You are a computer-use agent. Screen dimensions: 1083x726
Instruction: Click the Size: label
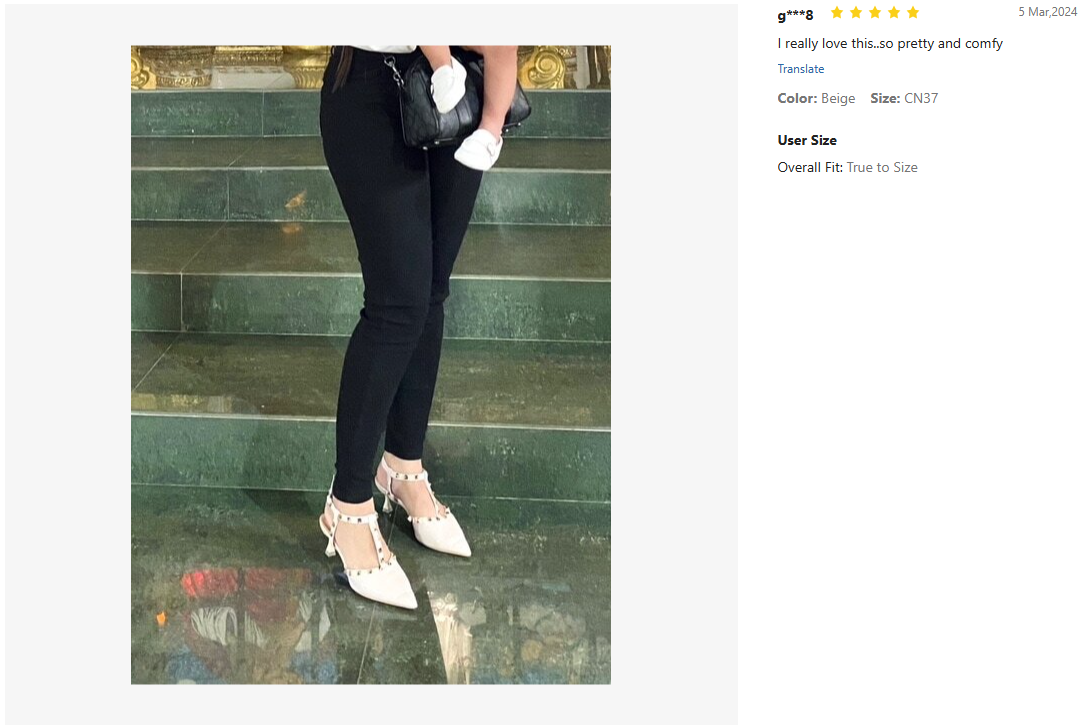pyautogui.click(x=885, y=98)
